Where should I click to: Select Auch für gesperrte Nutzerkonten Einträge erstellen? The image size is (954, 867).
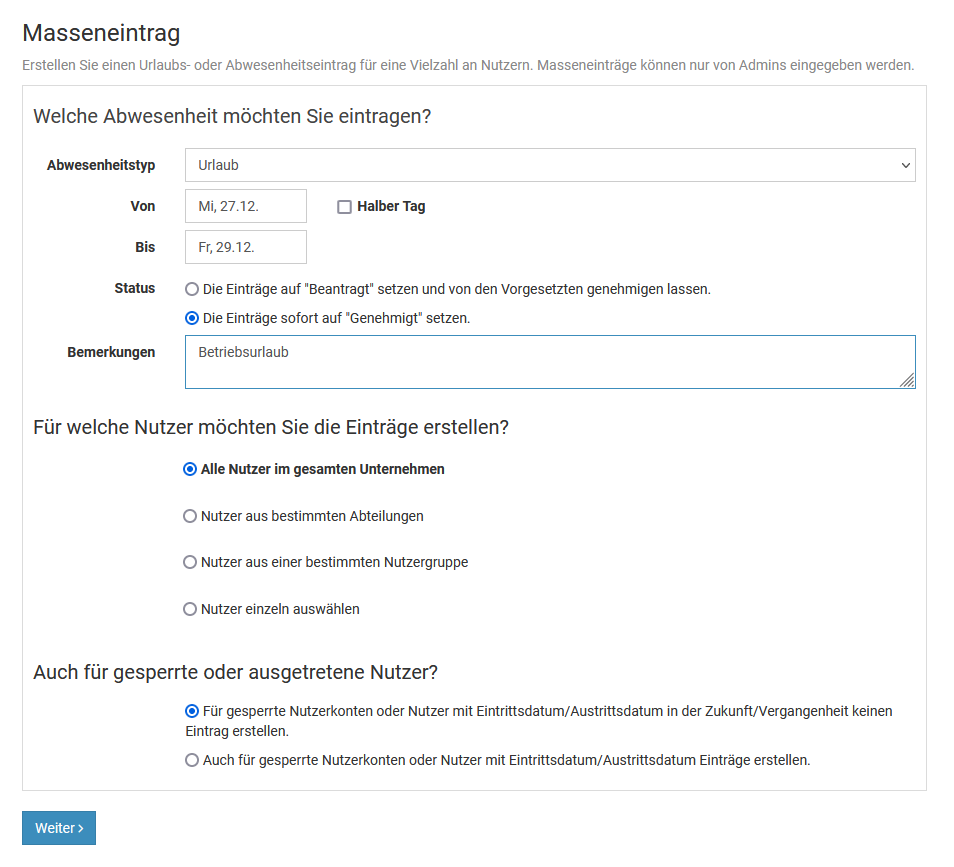click(192, 760)
